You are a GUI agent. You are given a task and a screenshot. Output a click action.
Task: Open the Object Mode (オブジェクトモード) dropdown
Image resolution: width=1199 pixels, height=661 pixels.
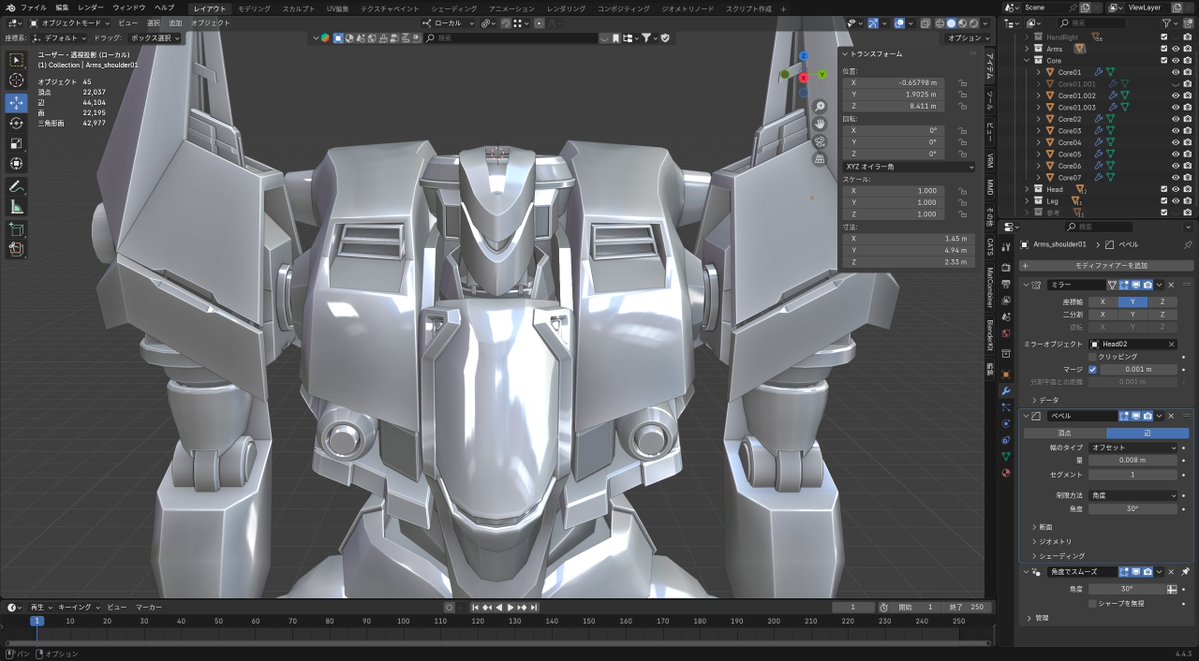tap(69, 23)
